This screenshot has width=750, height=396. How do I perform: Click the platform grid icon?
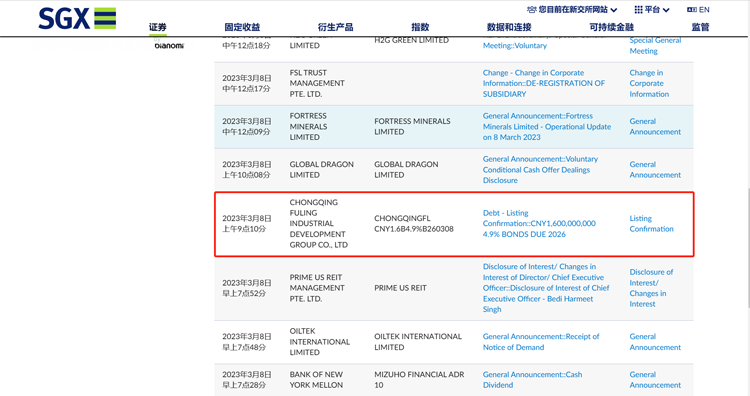[x=638, y=10]
